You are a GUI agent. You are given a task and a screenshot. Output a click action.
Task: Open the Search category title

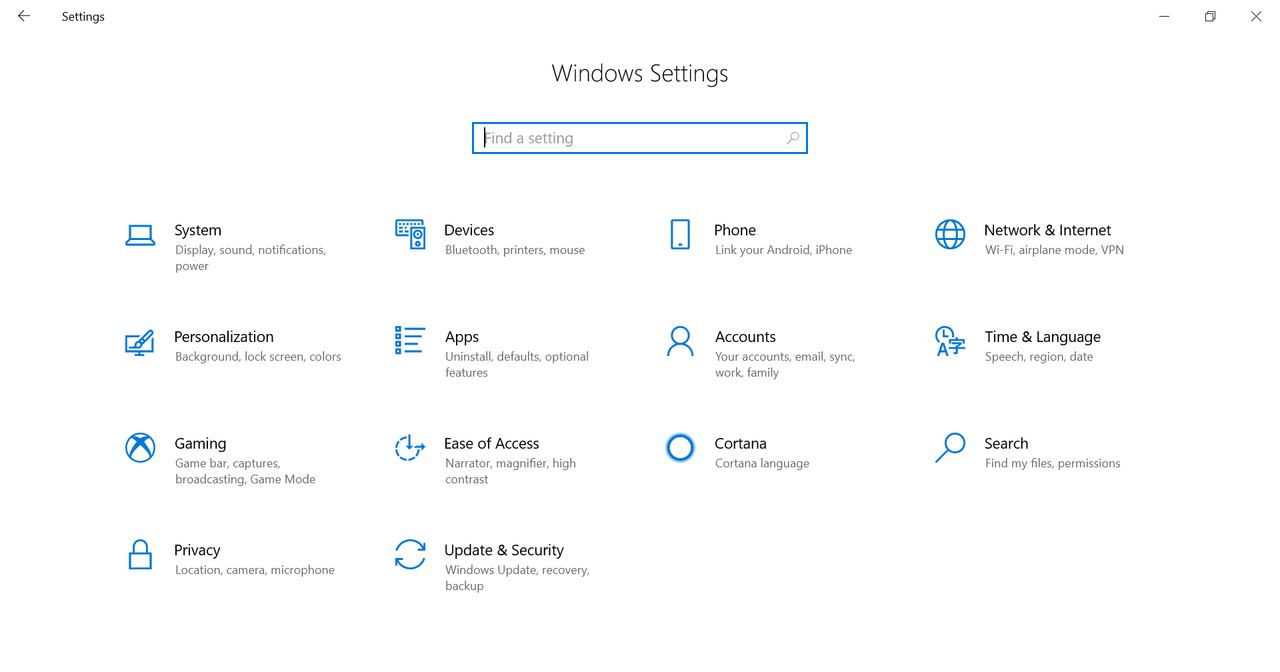click(1006, 443)
